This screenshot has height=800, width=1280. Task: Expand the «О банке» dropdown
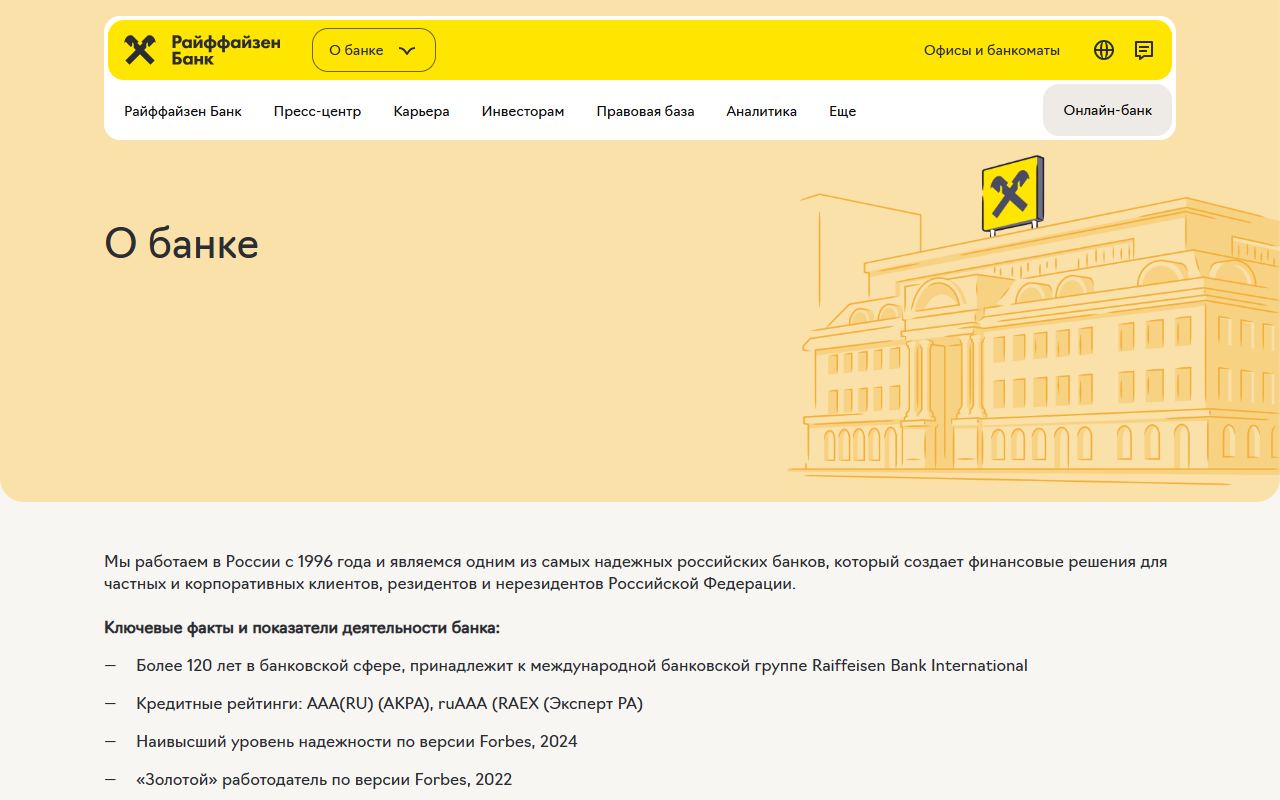(374, 50)
